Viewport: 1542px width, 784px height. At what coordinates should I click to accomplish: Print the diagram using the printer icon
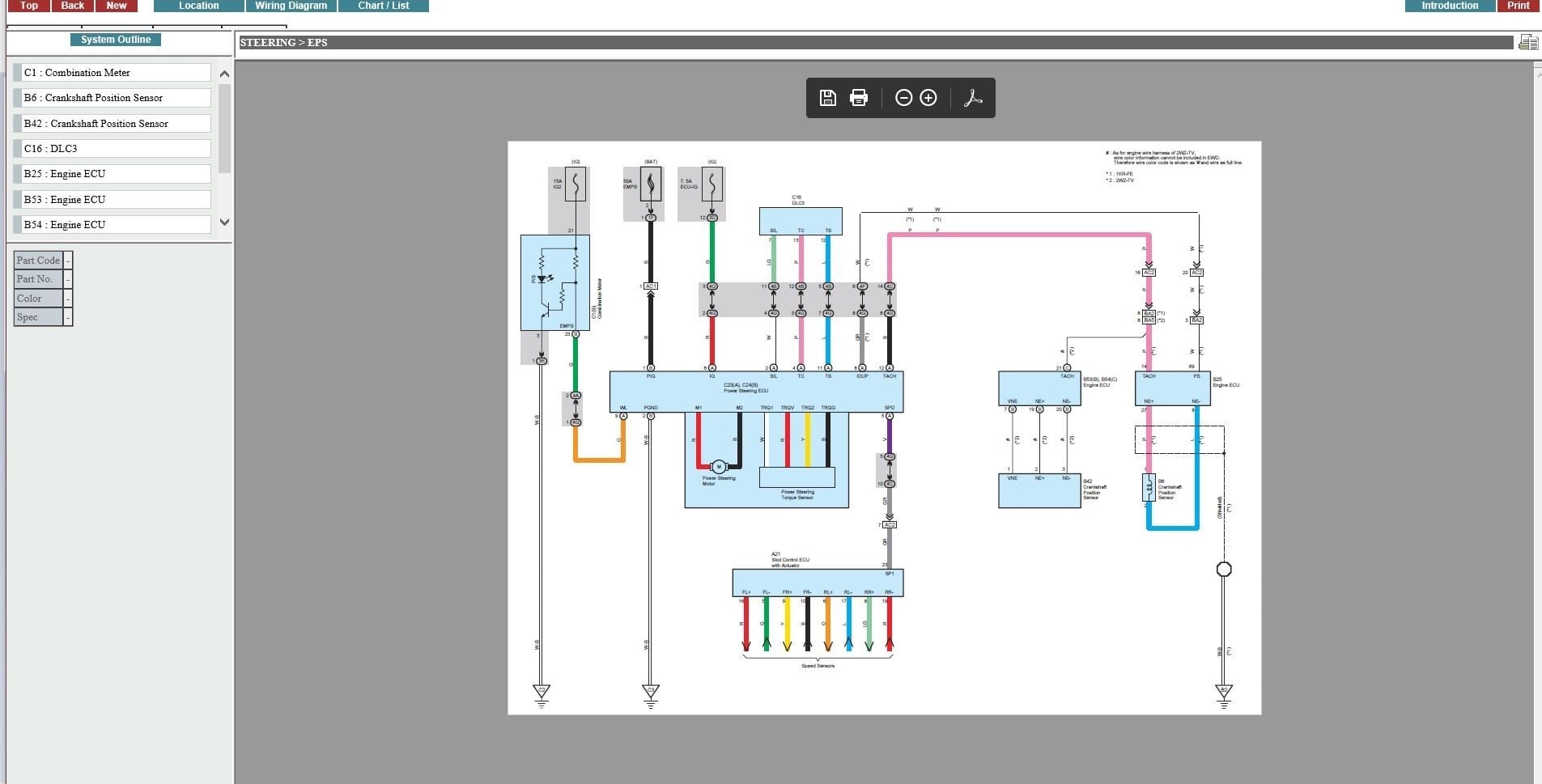click(859, 98)
